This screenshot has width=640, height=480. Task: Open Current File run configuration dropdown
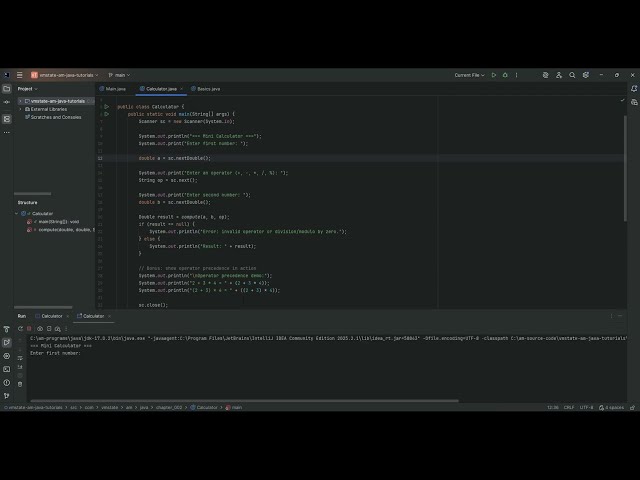tap(469, 75)
